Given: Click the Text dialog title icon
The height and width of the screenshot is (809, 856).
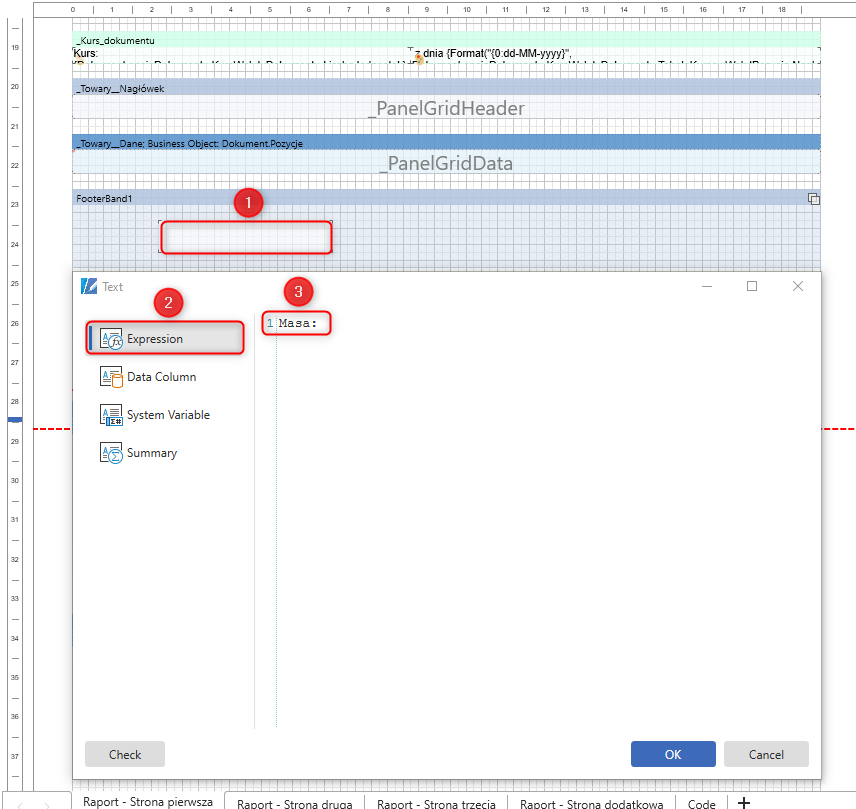Looking at the screenshot, I should [x=89, y=286].
